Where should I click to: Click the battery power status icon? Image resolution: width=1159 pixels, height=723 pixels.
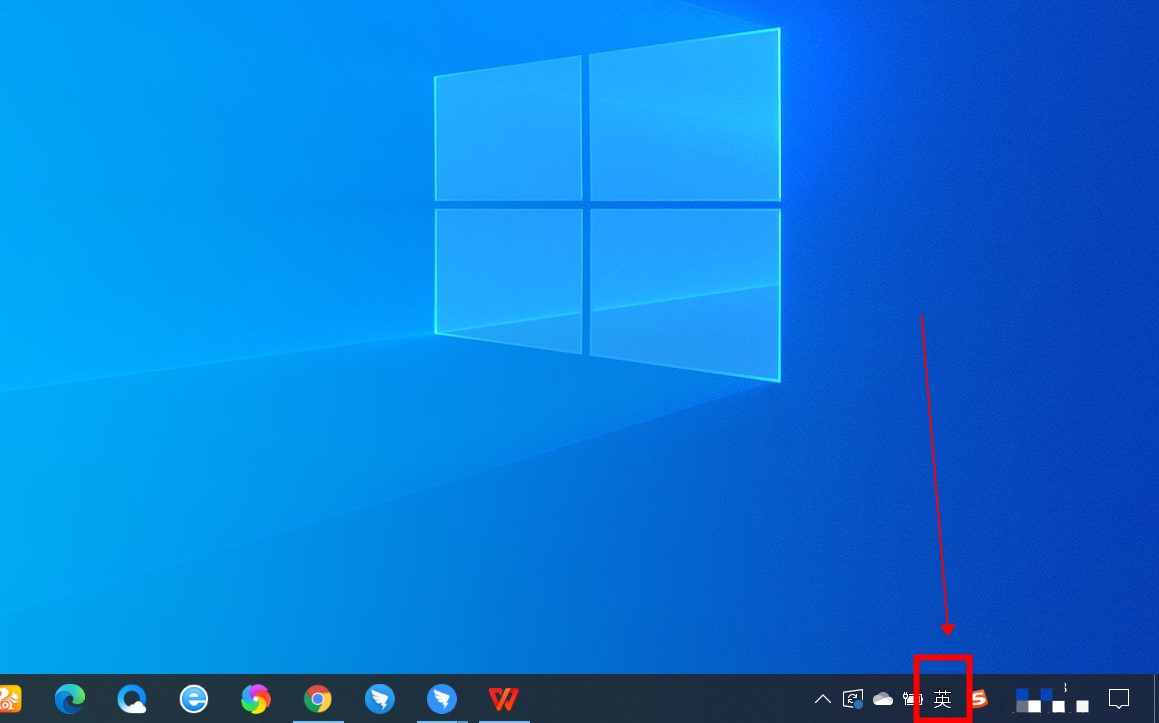pos(912,698)
